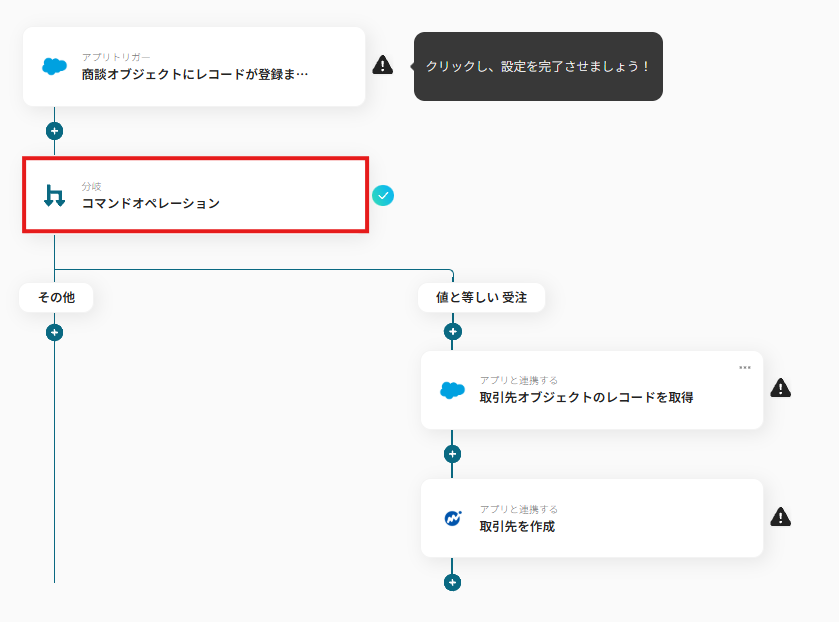Click the blue checkmark badge on the branch step
839x622 pixels.
click(x=383, y=196)
